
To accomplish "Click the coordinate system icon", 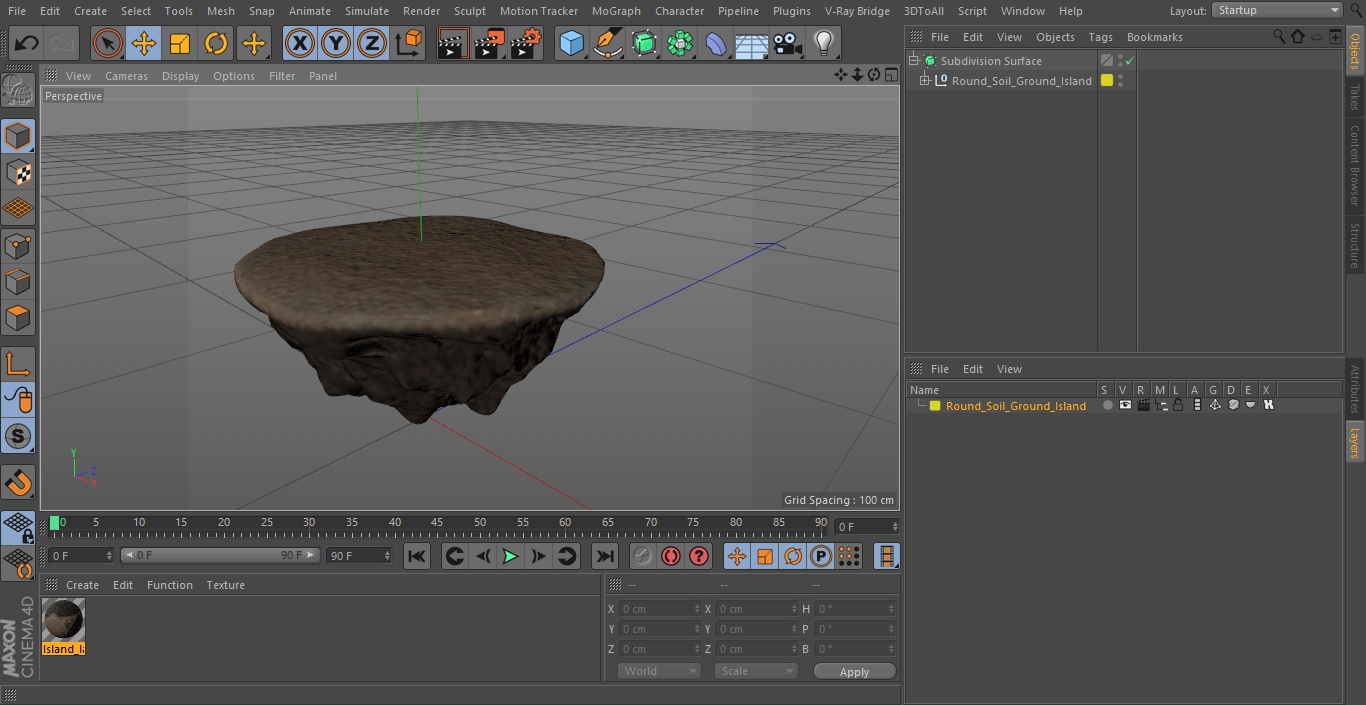I will click(x=409, y=44).
